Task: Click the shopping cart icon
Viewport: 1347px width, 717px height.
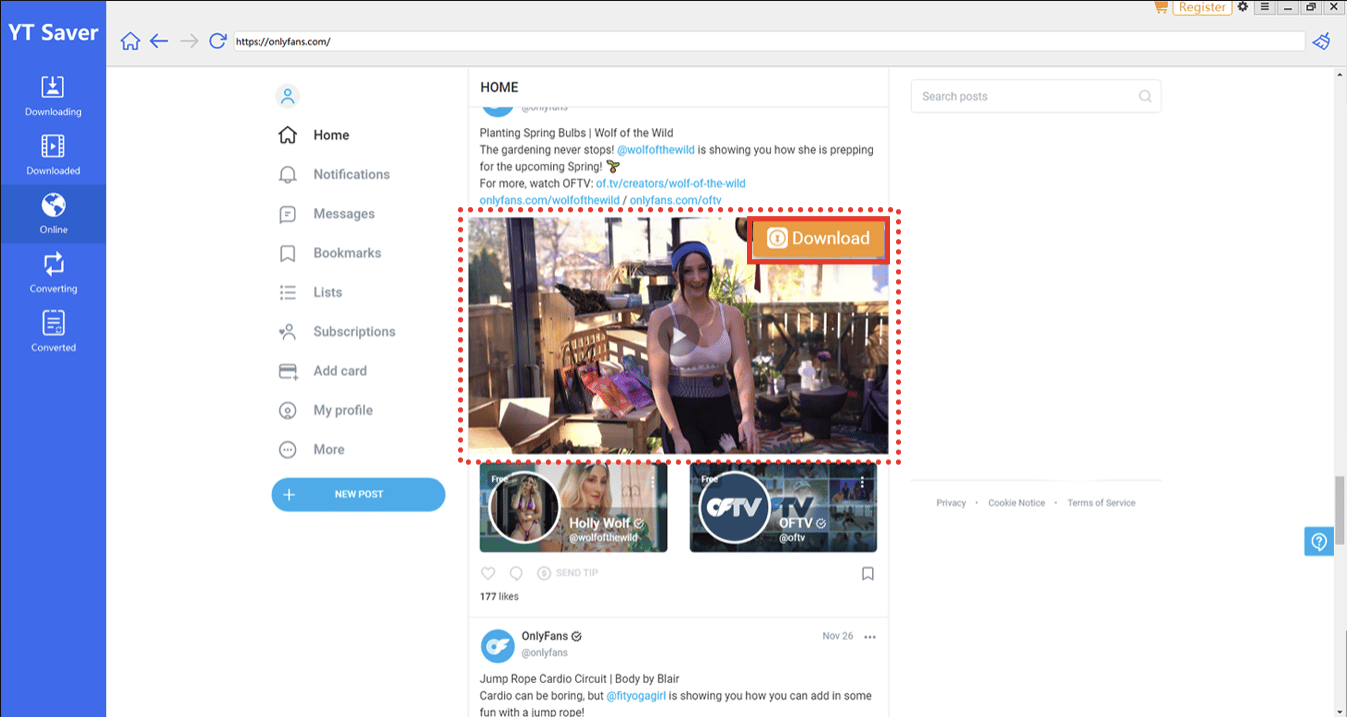Action: coord(1160,7)
